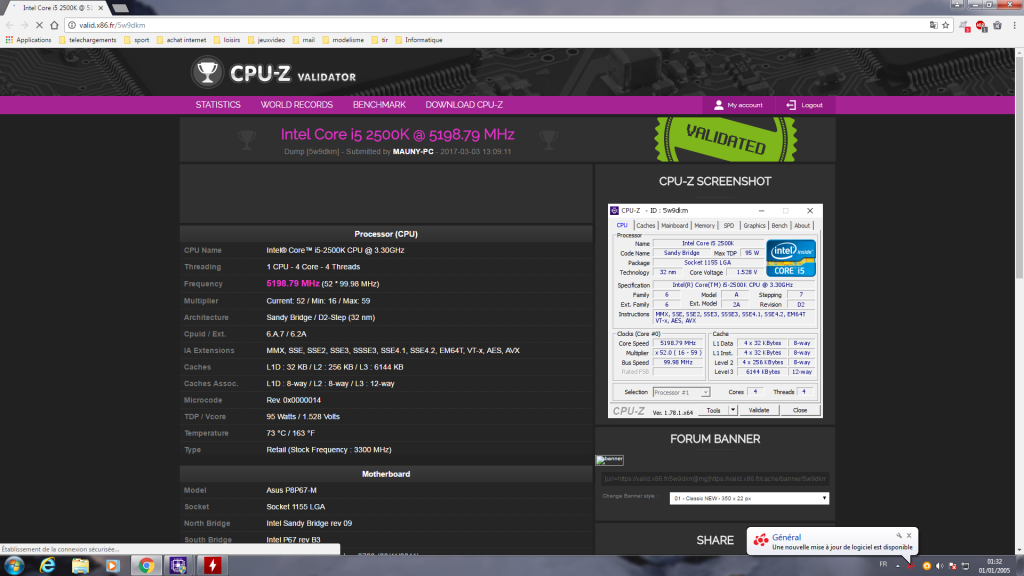This screenshot has width=1024, height=576.
Task: Click the FR language indicator
Action: pos(883,564)
